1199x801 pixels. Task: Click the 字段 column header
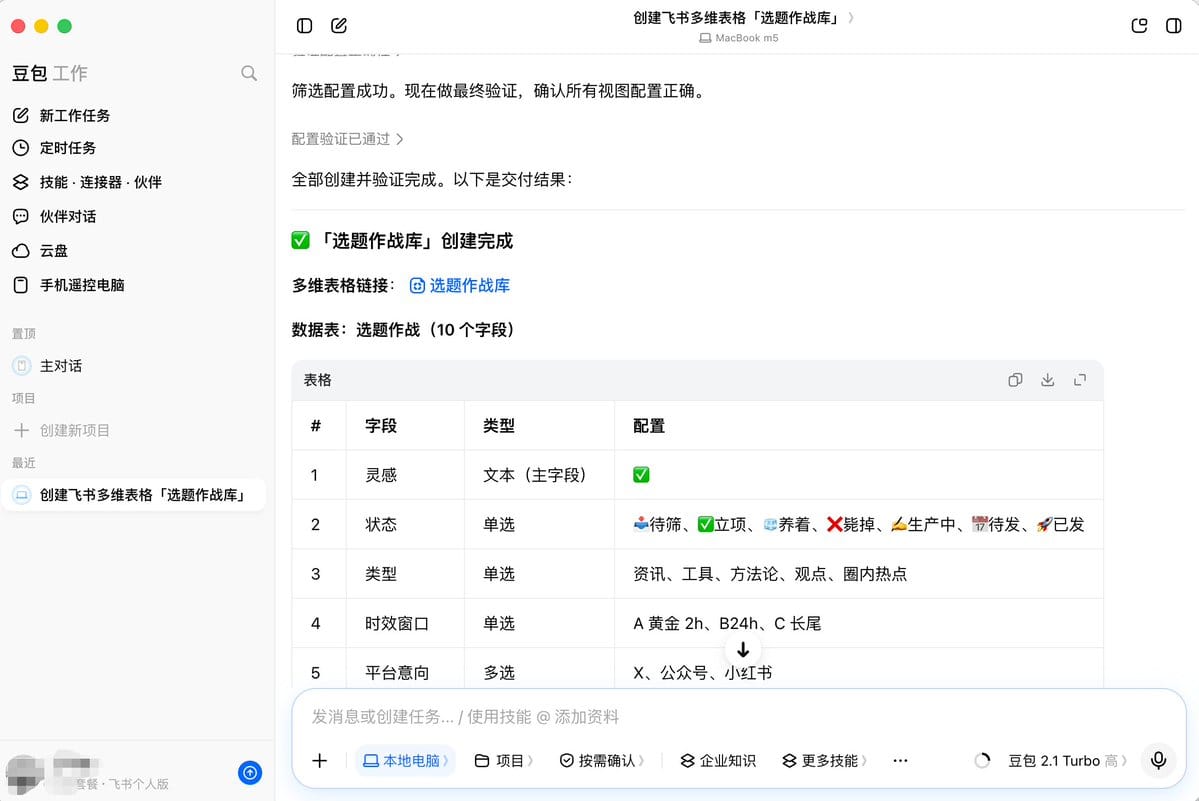[381, 426]
